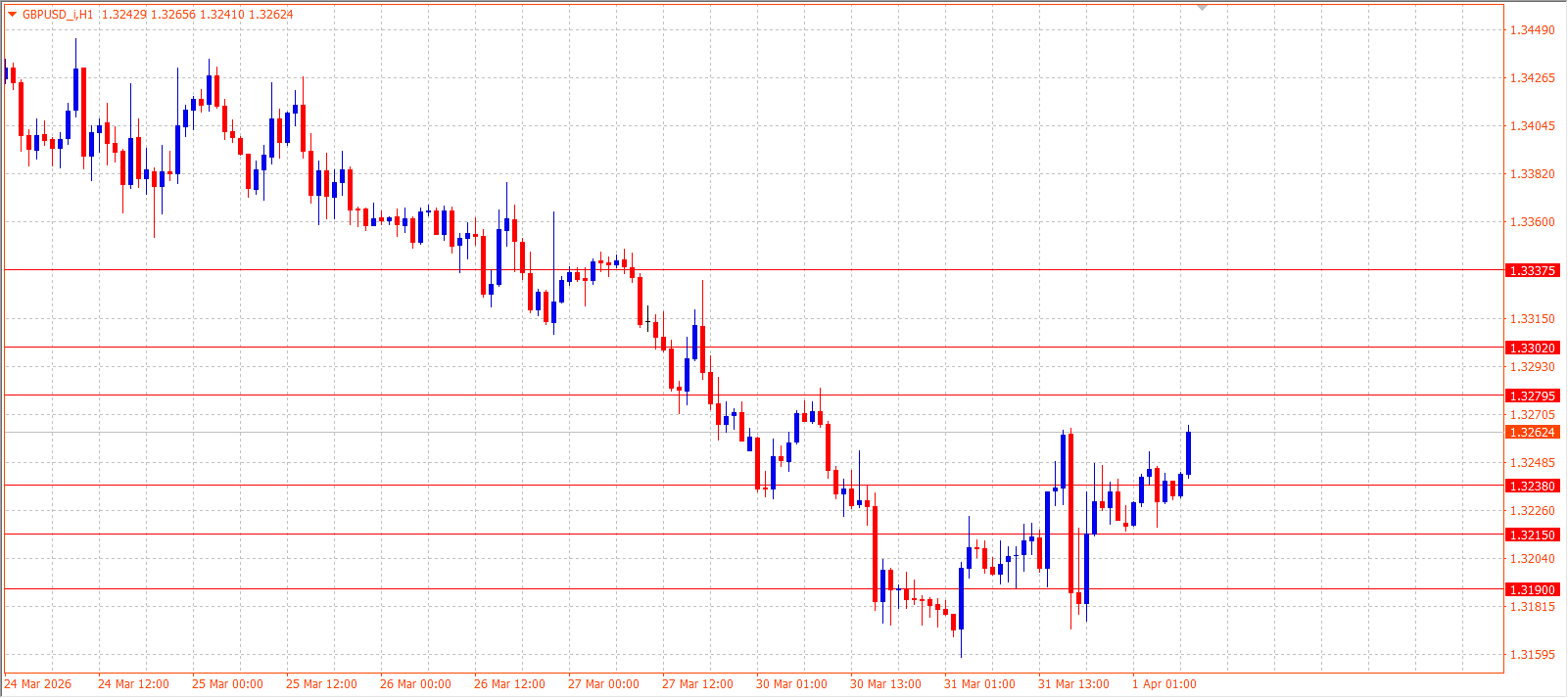
Task: Click the low value 1.32410 in header
Action: pos(221,15)
